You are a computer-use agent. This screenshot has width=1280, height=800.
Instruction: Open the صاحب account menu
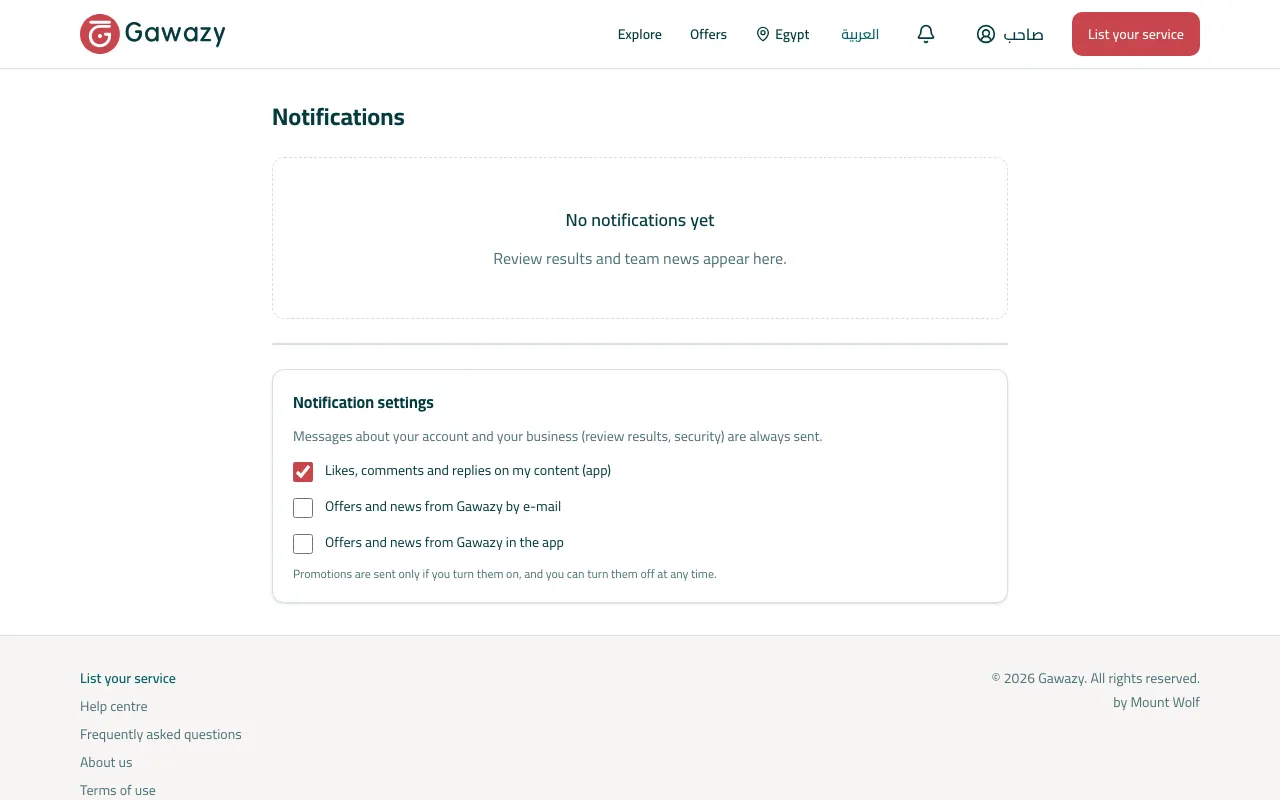(1010, 34)
